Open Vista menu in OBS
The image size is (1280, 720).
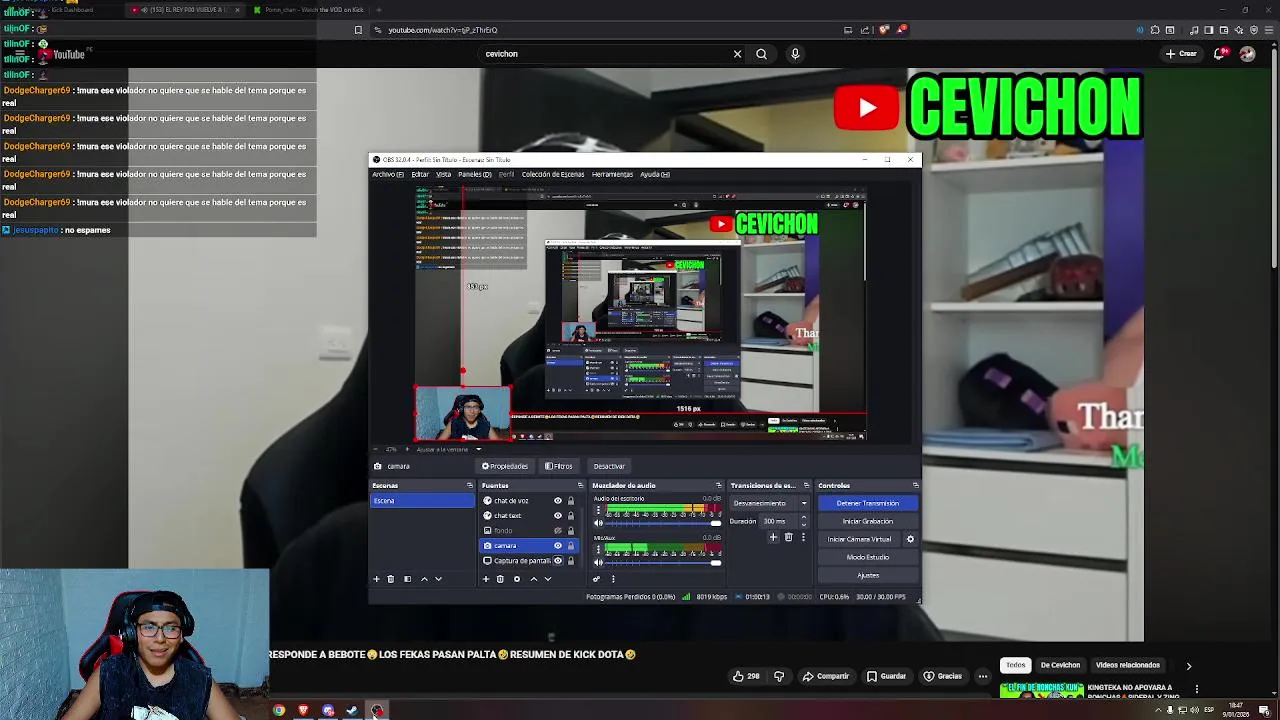pos(443,174)
